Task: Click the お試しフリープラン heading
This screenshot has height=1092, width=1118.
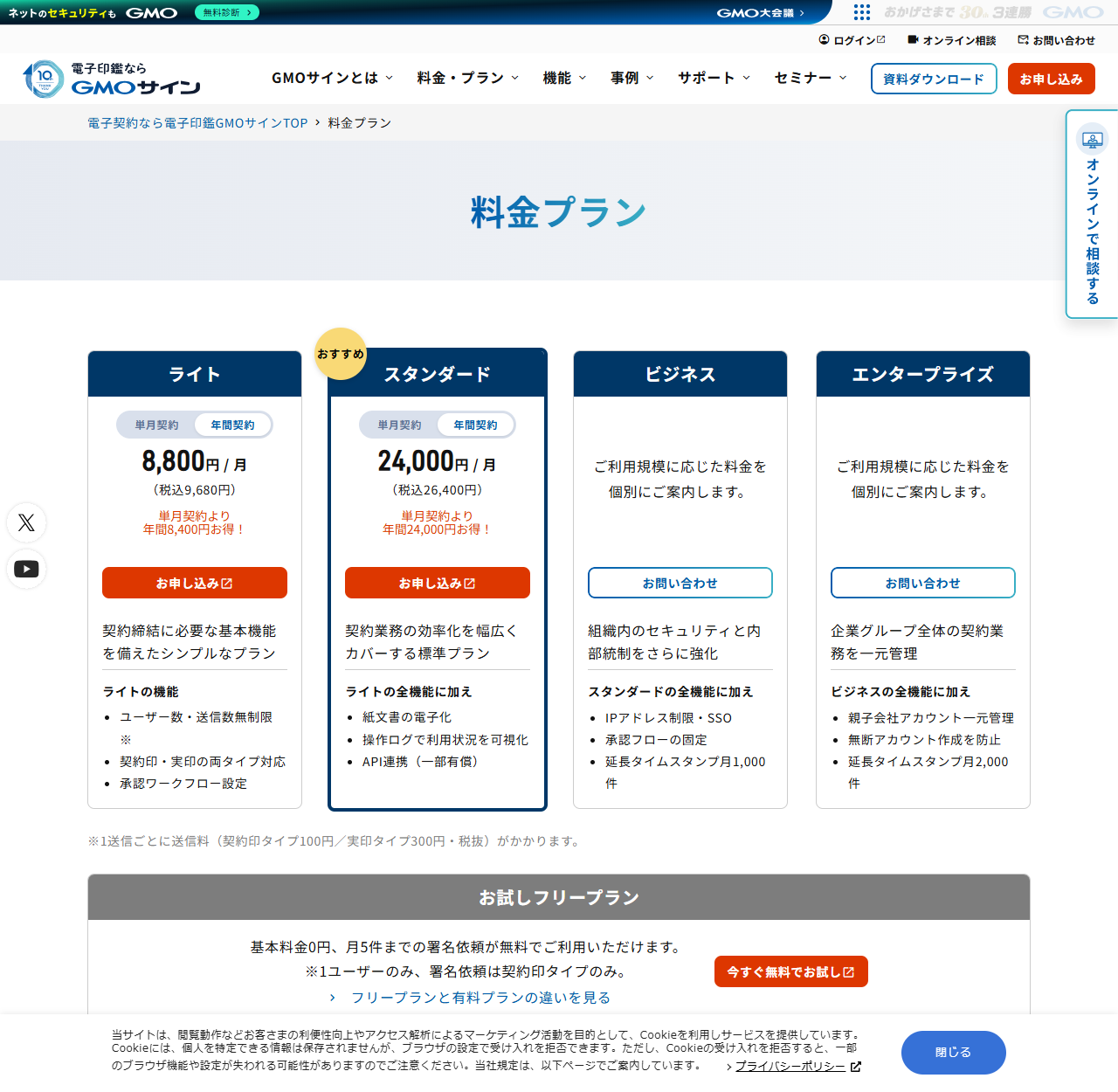Action: 559,897
